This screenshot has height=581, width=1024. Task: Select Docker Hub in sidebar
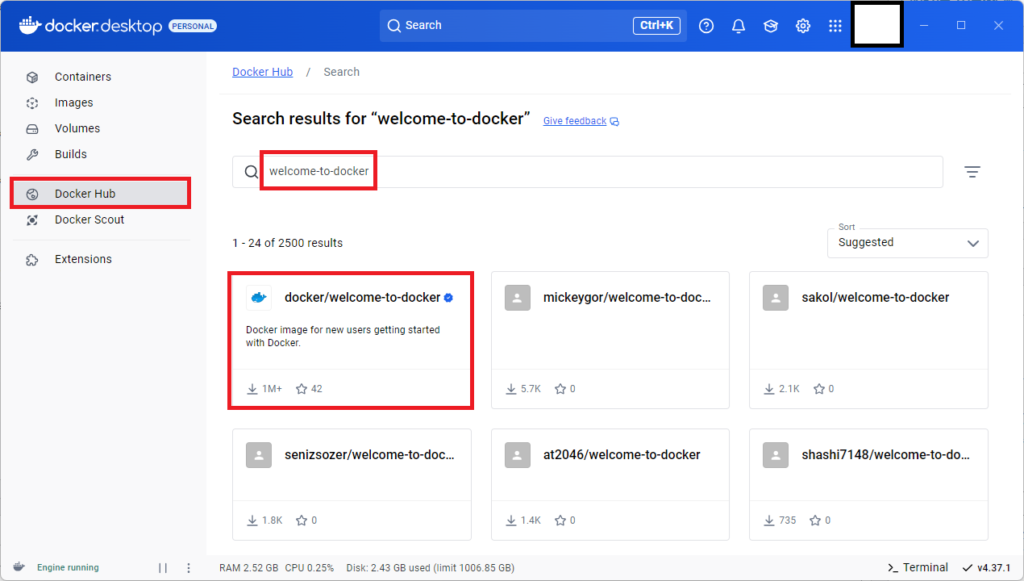[x=101, y=194]
